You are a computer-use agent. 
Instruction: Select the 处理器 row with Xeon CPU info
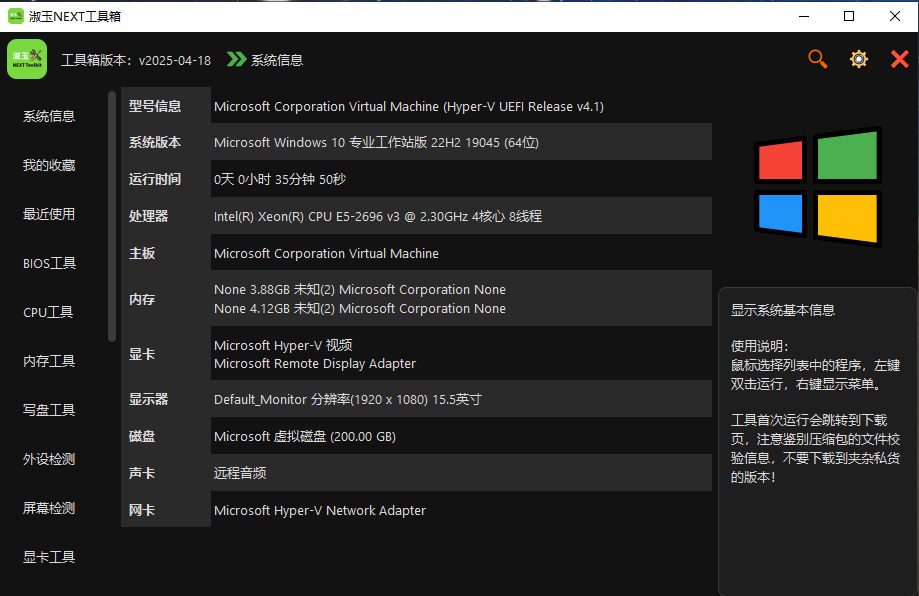coord(416,216)
